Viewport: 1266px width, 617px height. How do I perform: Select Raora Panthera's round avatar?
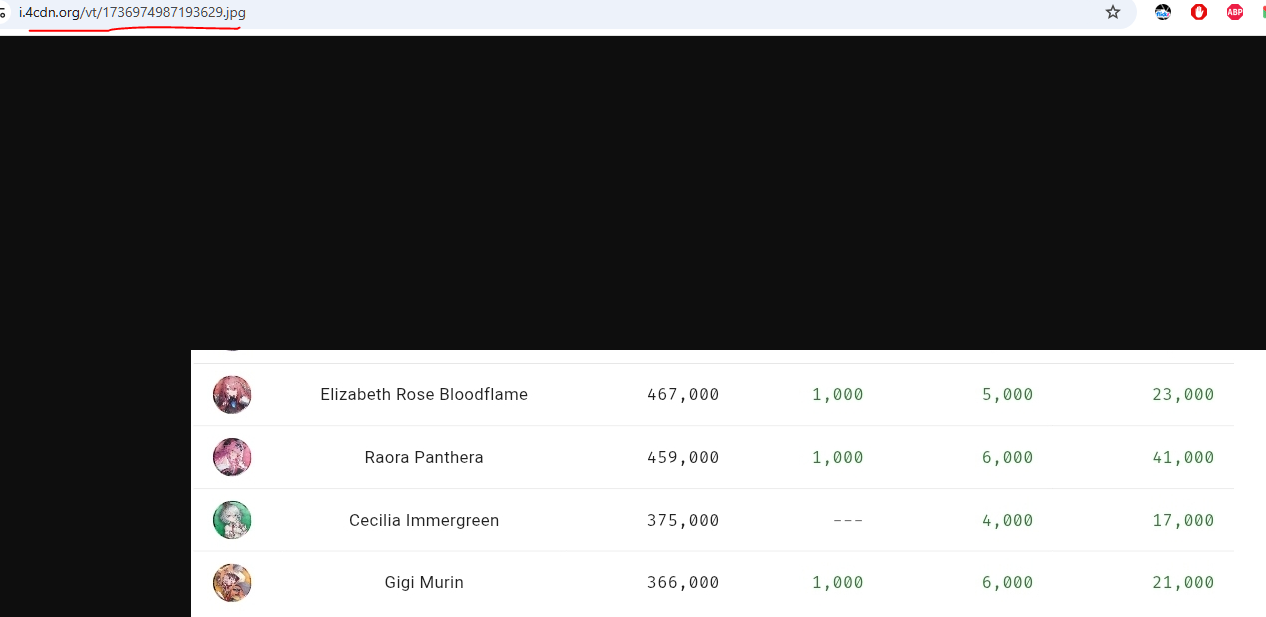pos(232,457)
